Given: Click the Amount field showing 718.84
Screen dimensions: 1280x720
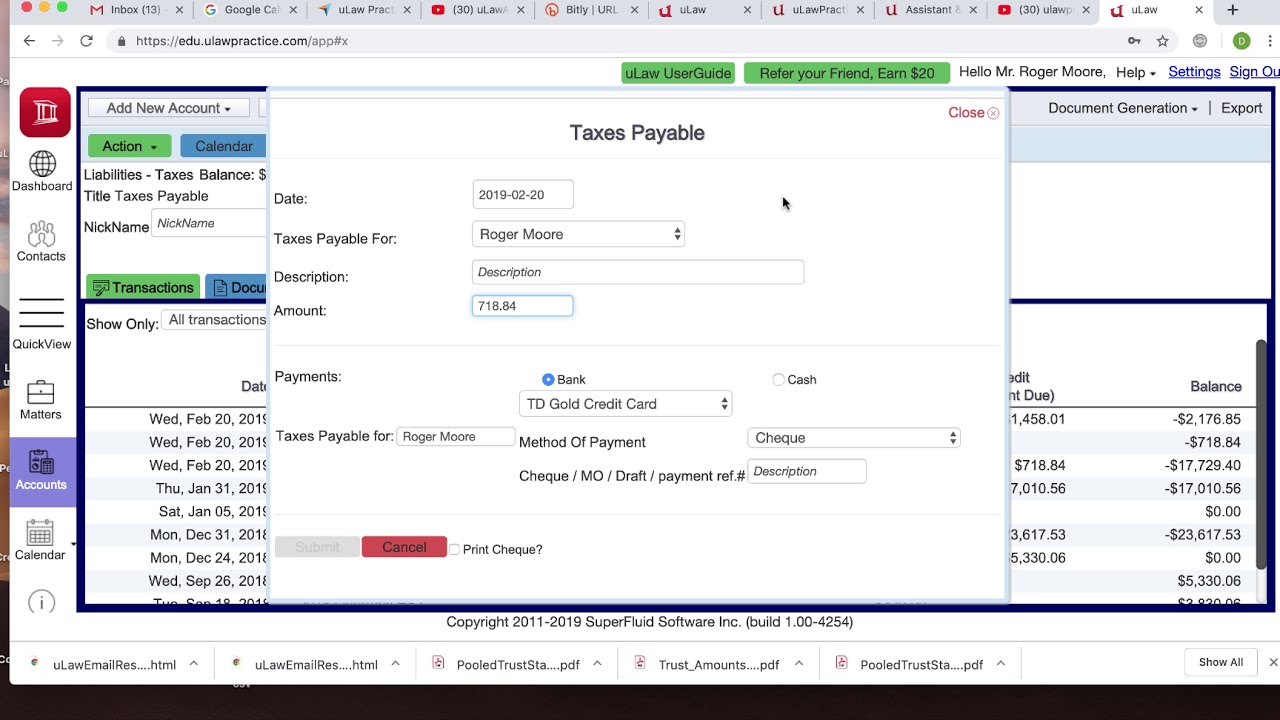Looking at the screenshot, I should (522, 306).
